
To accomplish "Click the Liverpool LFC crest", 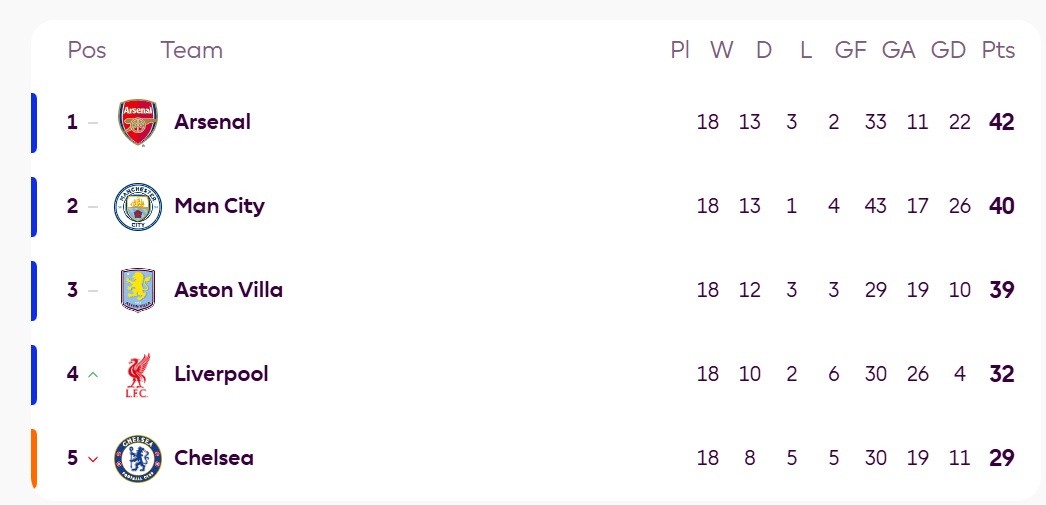I will coord(138,375).
